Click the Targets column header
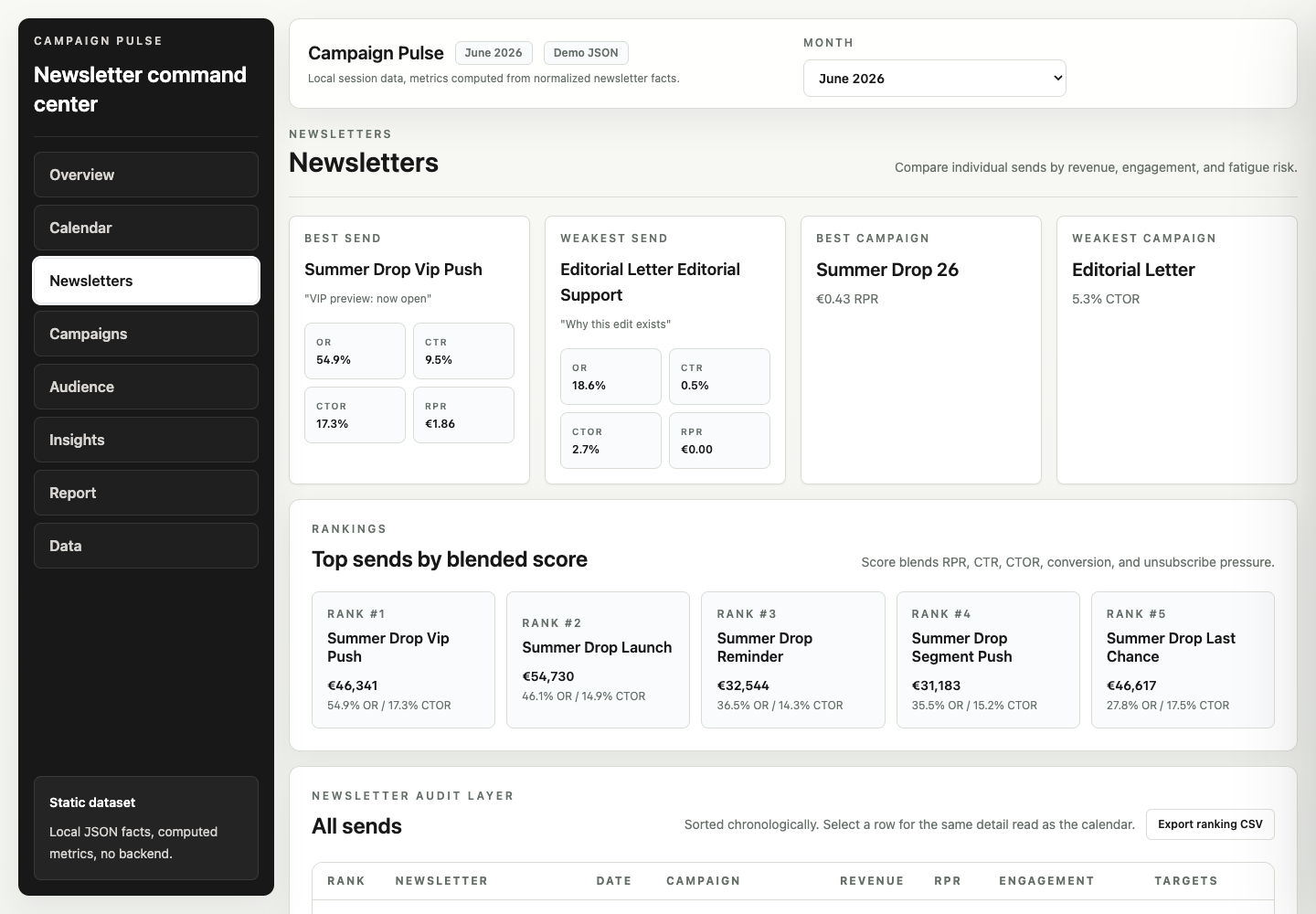The image size is (1316, 914). [x=1186, y=881]
